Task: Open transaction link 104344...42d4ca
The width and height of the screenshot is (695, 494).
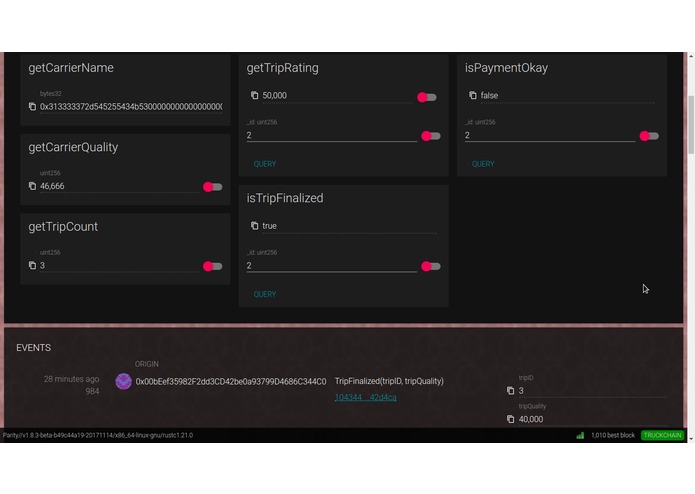Action: [365, 397]
